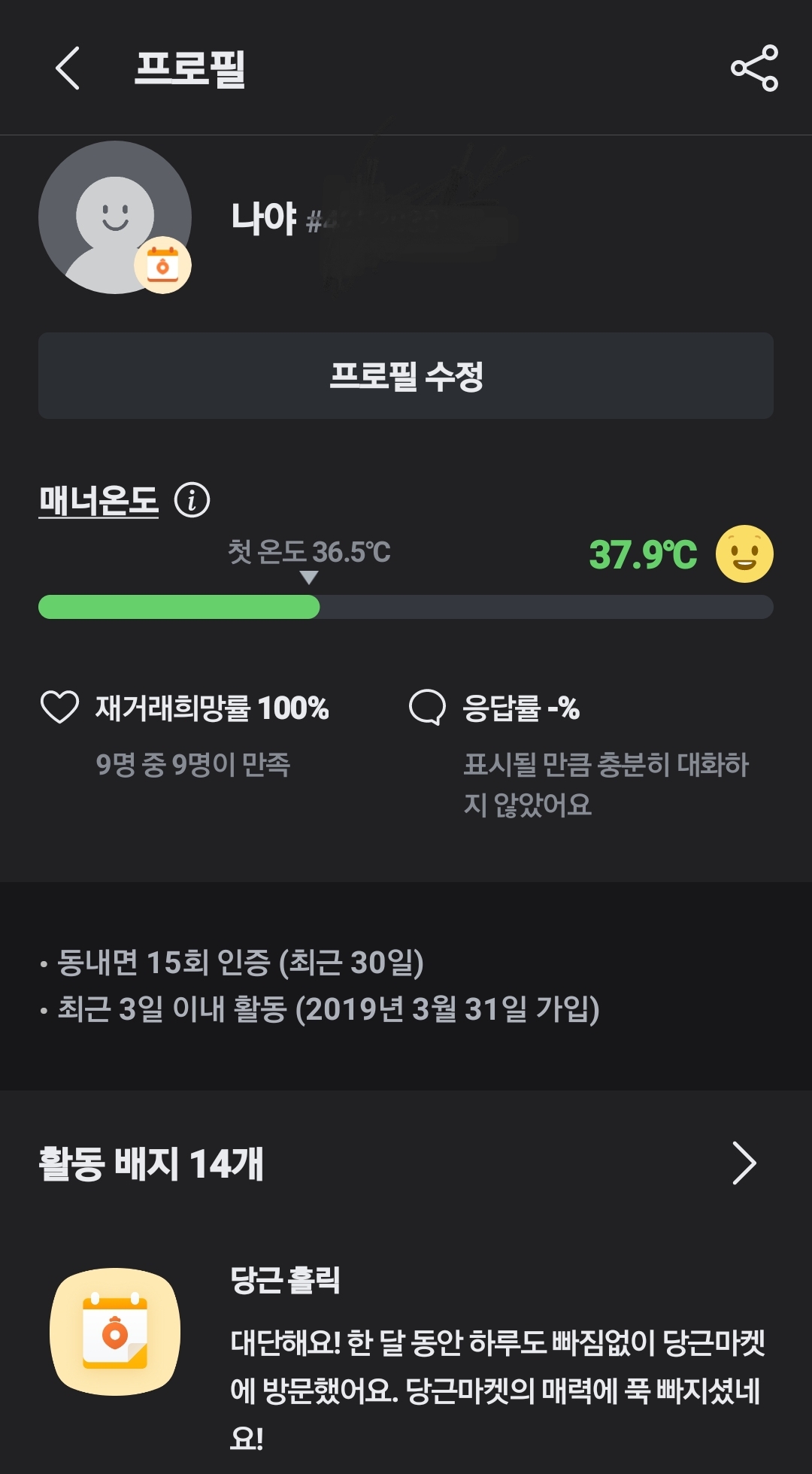Tap the 당근 홀릭 badge icon

pyautogui.click(x=115, y=1332)
